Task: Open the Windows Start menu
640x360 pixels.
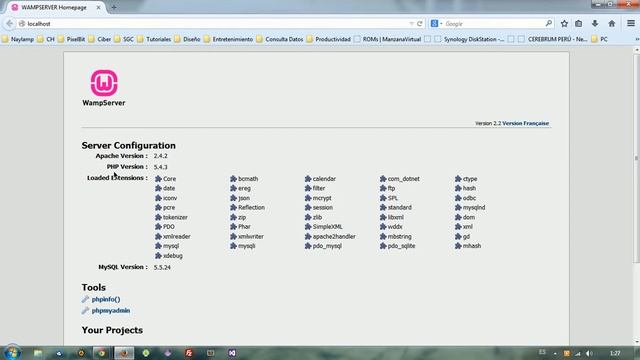Action: [12, 353]
